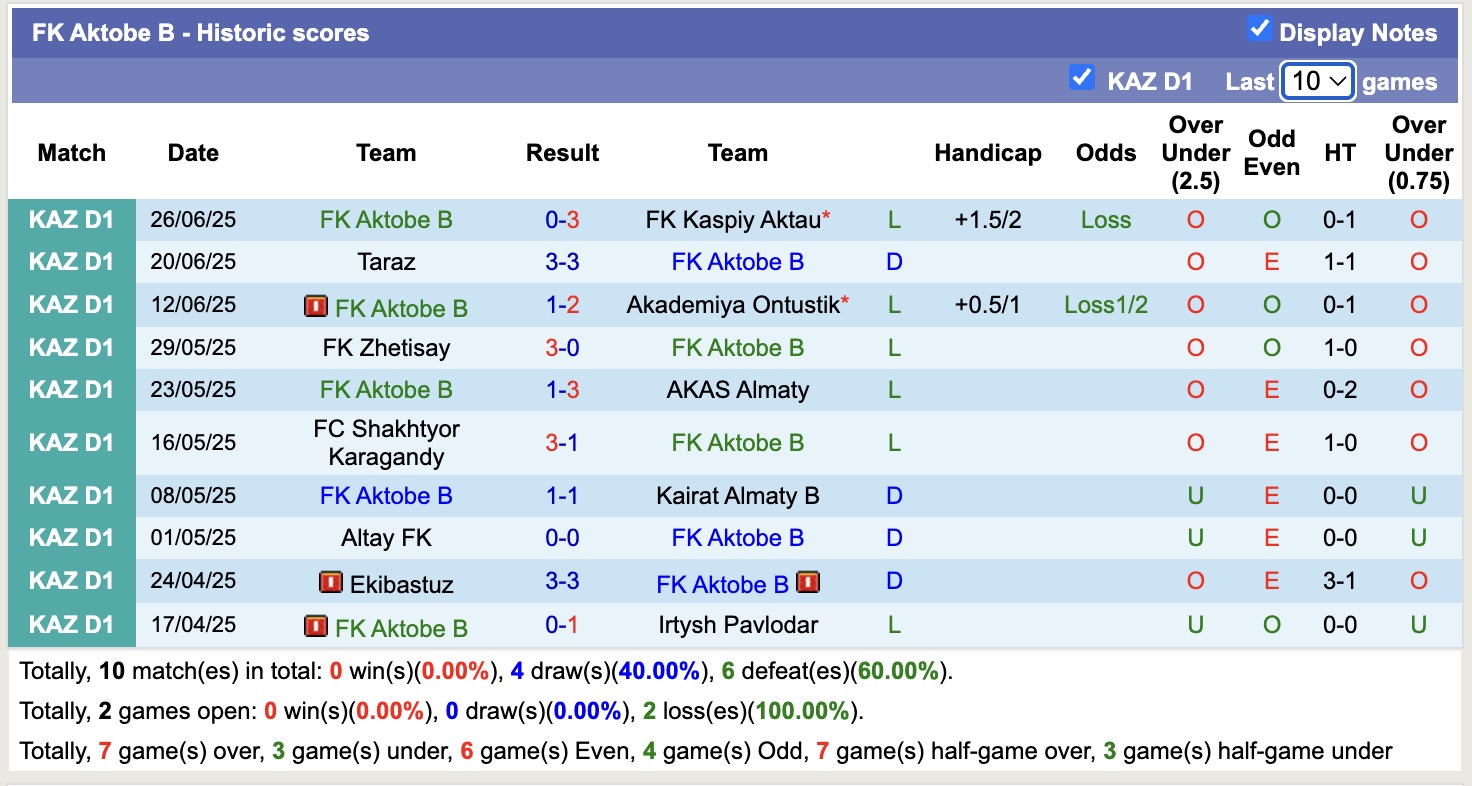This screenshot has width=1472, height=786.
Task: Click red card icon beside Ekibastuz
Action: tap(331, 582)
